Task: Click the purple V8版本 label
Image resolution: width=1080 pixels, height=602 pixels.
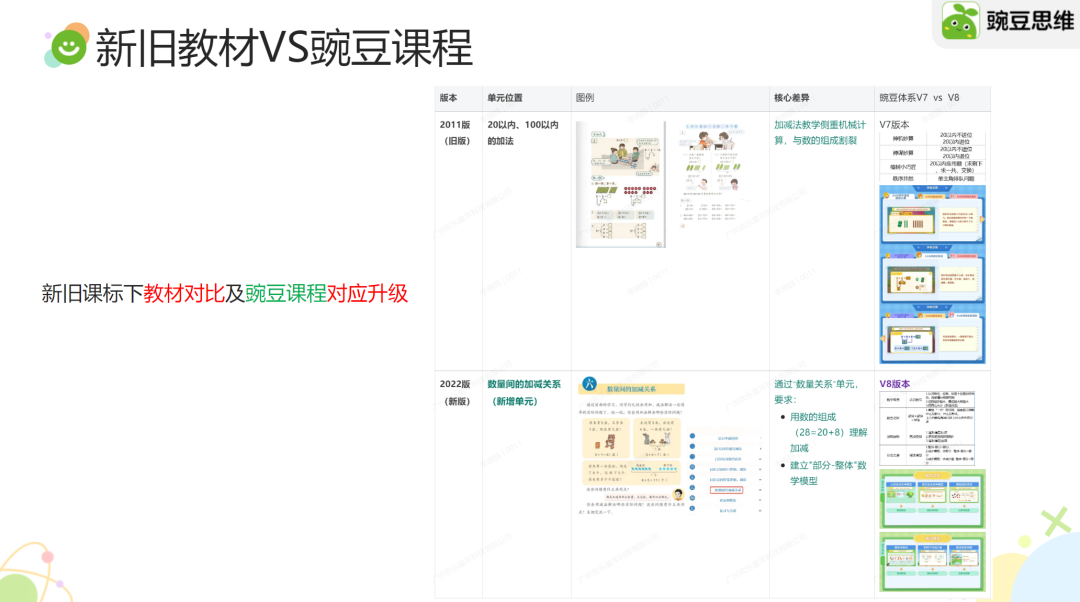Action: (895, 384)
